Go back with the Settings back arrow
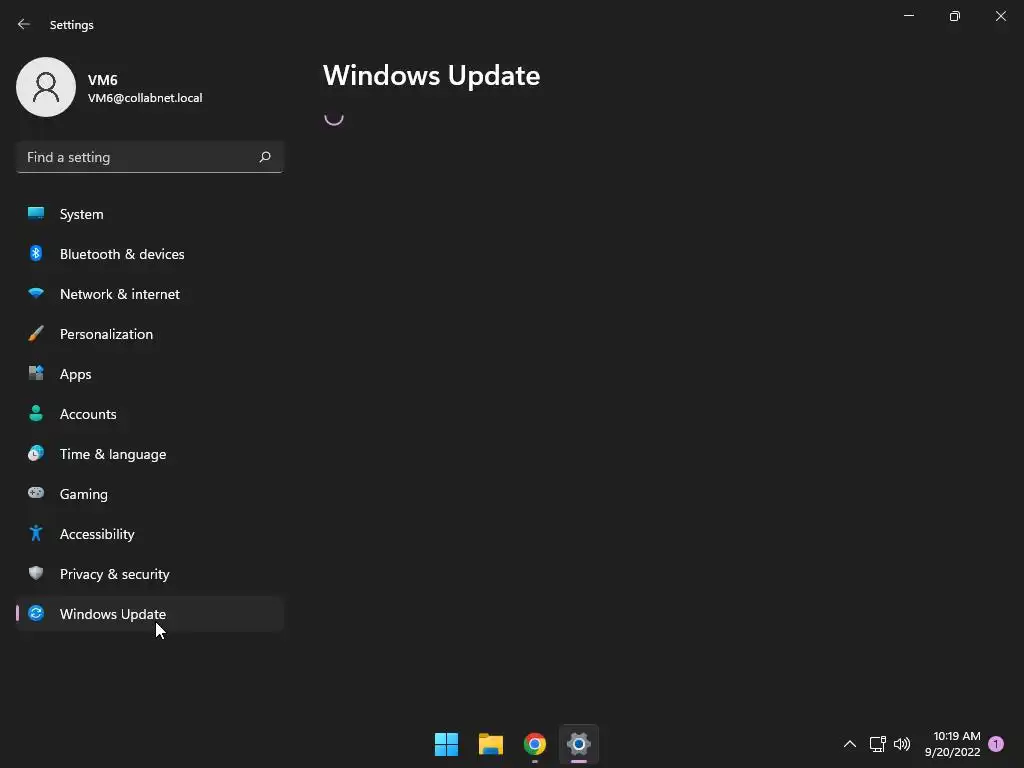The width and height of the screenshot is (1024, 768). pyautogui.click(x=24, y=24)
